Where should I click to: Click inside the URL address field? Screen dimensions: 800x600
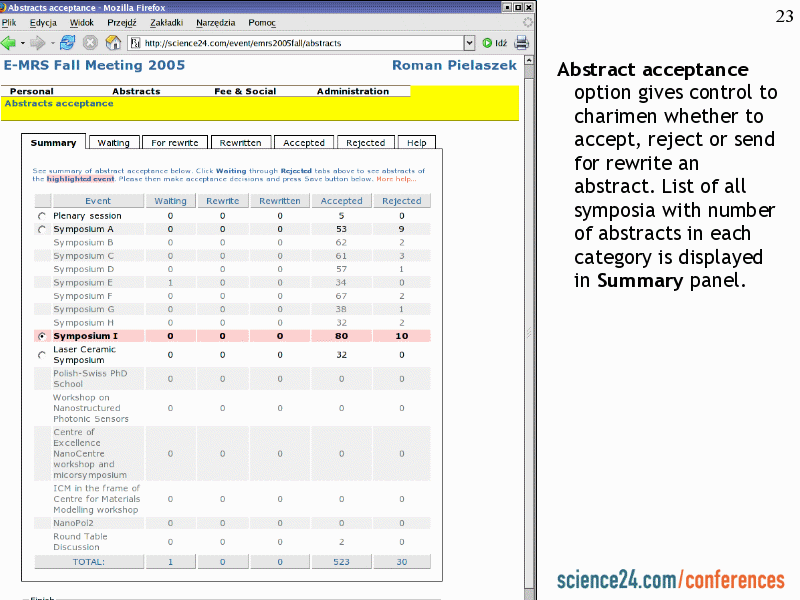(x=300, y=43)
